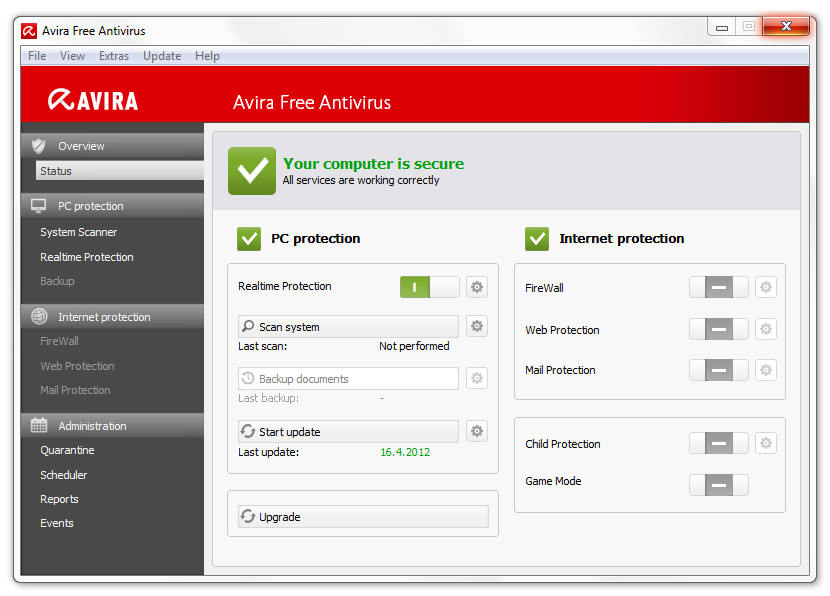Collapse the Administration sidebar section

click(x=112, y=426)
